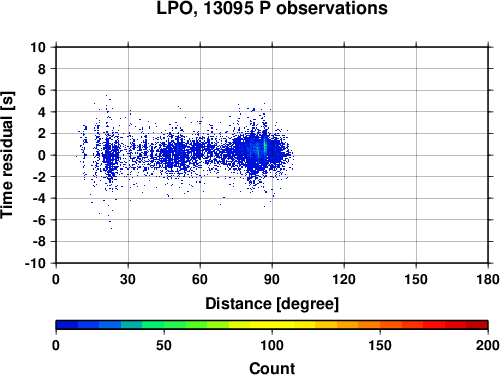This screenshot has height=375, width=500.
Task: Click the 'Count' colorbar label
Action: (x=272, y=368)
